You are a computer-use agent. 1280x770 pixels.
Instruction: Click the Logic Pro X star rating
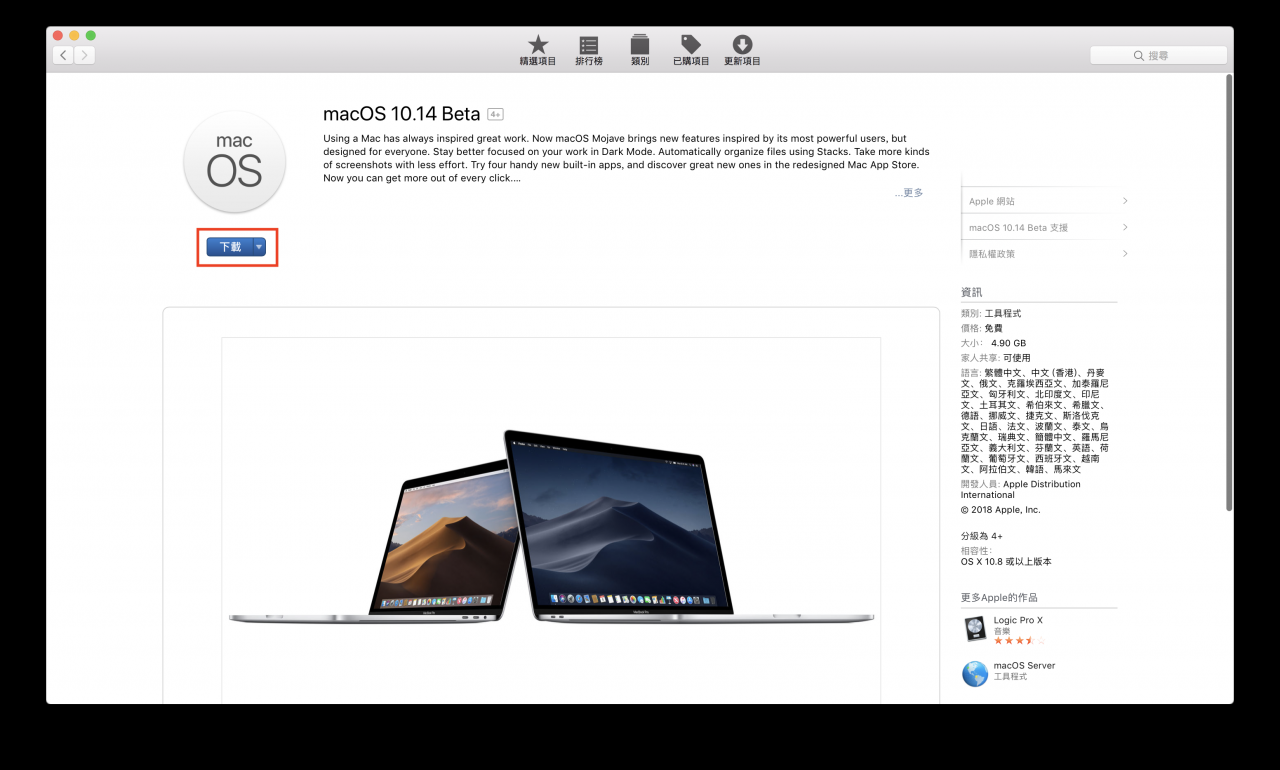(x=1019, y=641)
